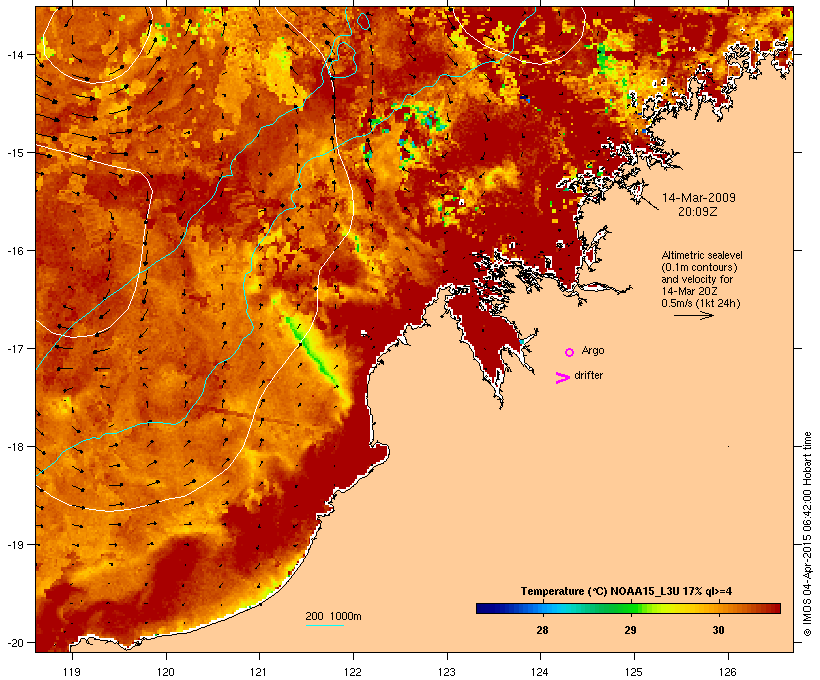Click longitude axis label 124
This screenshot has width=820, height=680.
tap(540, 672)
